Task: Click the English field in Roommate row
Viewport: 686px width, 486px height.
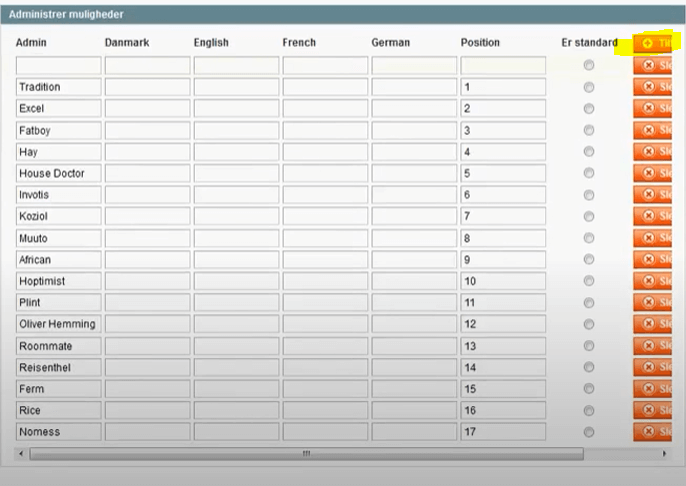Action: click(236, 345)
